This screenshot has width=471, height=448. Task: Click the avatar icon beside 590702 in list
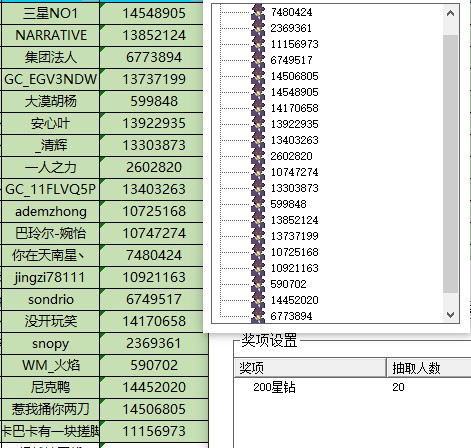click(x=258, y=284)
